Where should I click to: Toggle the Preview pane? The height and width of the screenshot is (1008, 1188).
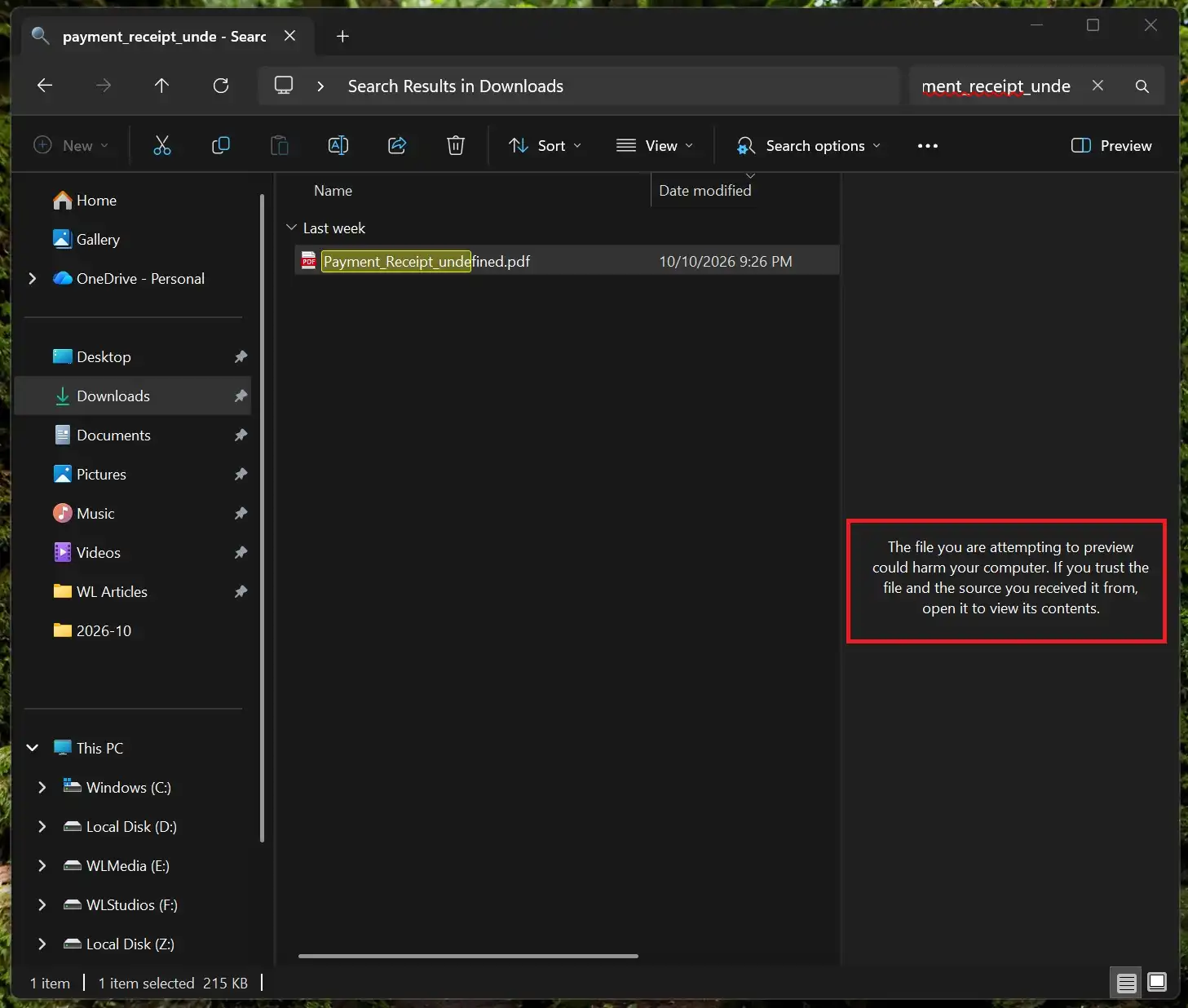[x=1111, y=145]
